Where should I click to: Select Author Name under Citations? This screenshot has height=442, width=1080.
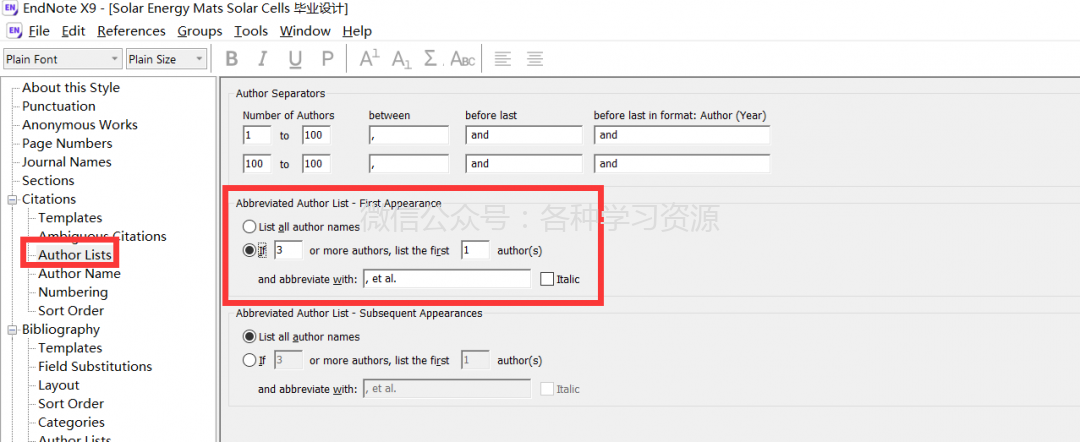click(x=79, y=273)
